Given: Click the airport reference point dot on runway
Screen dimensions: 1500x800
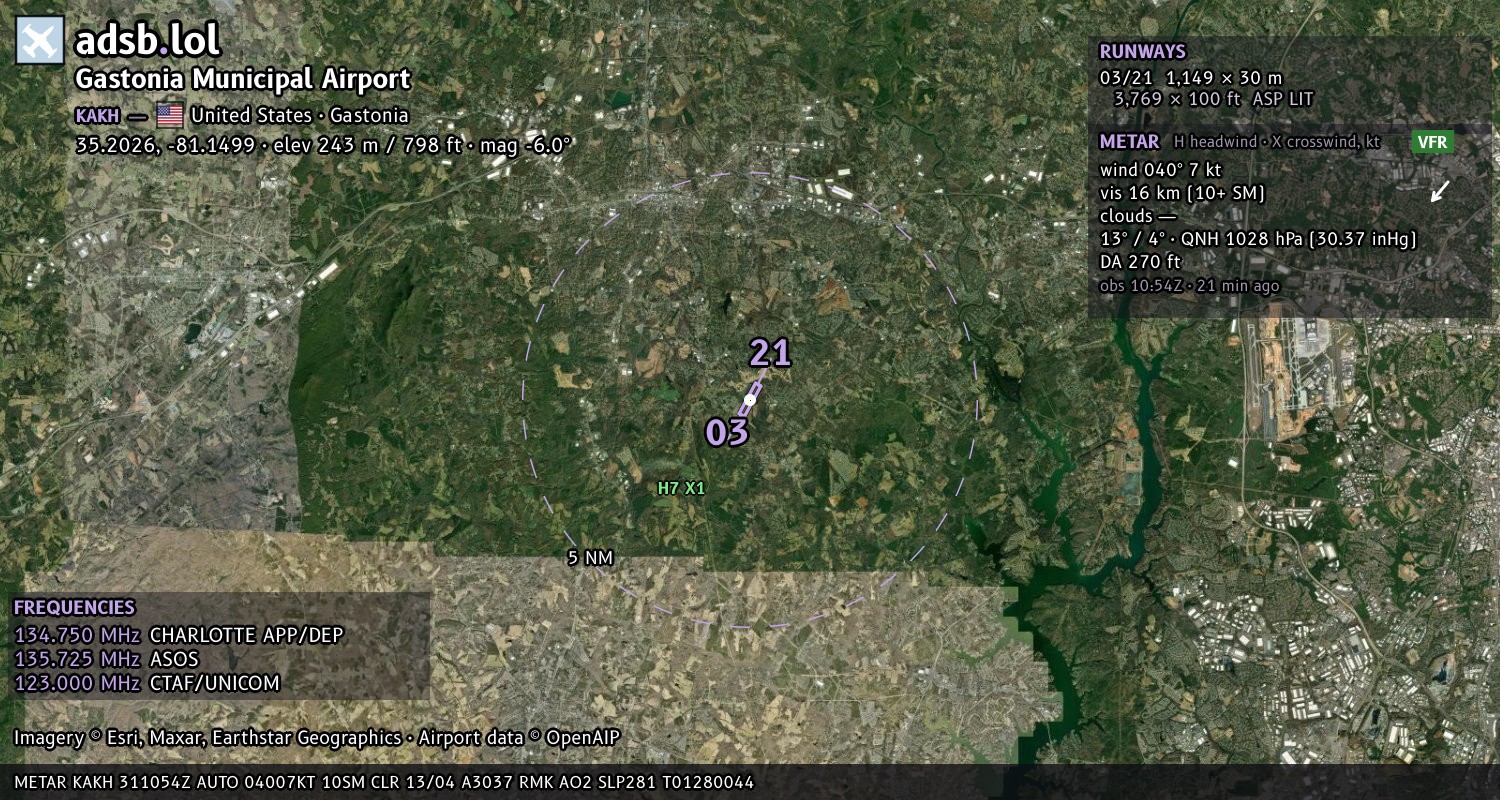Looking at the screenshot, I should [750, 399].
